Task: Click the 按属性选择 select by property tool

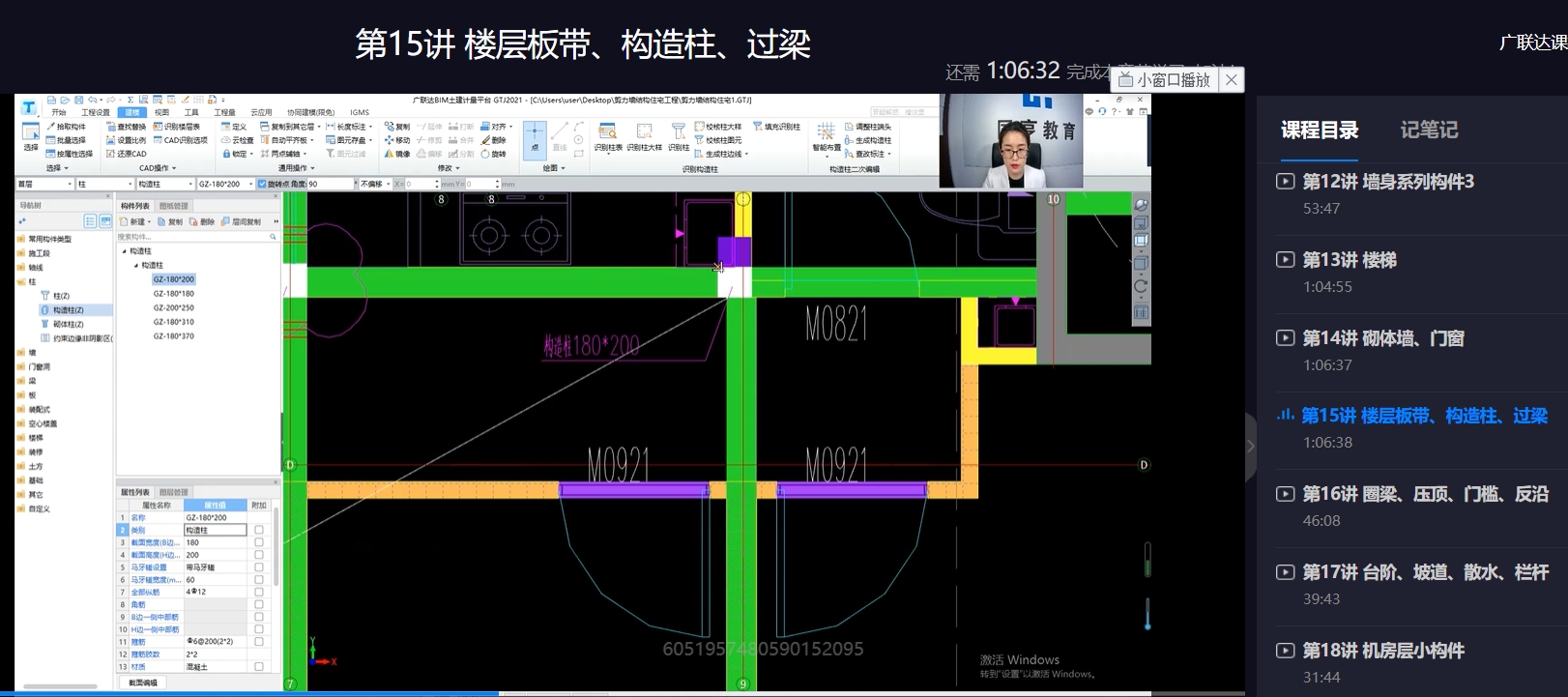Action: click(x=70, y=154)
